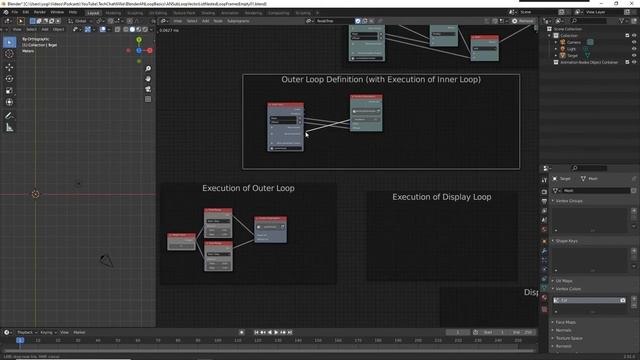Screen dimensions: 640x360
Task: Select the Rotate tool in viewport toolbar
Action: coord(9,79)
